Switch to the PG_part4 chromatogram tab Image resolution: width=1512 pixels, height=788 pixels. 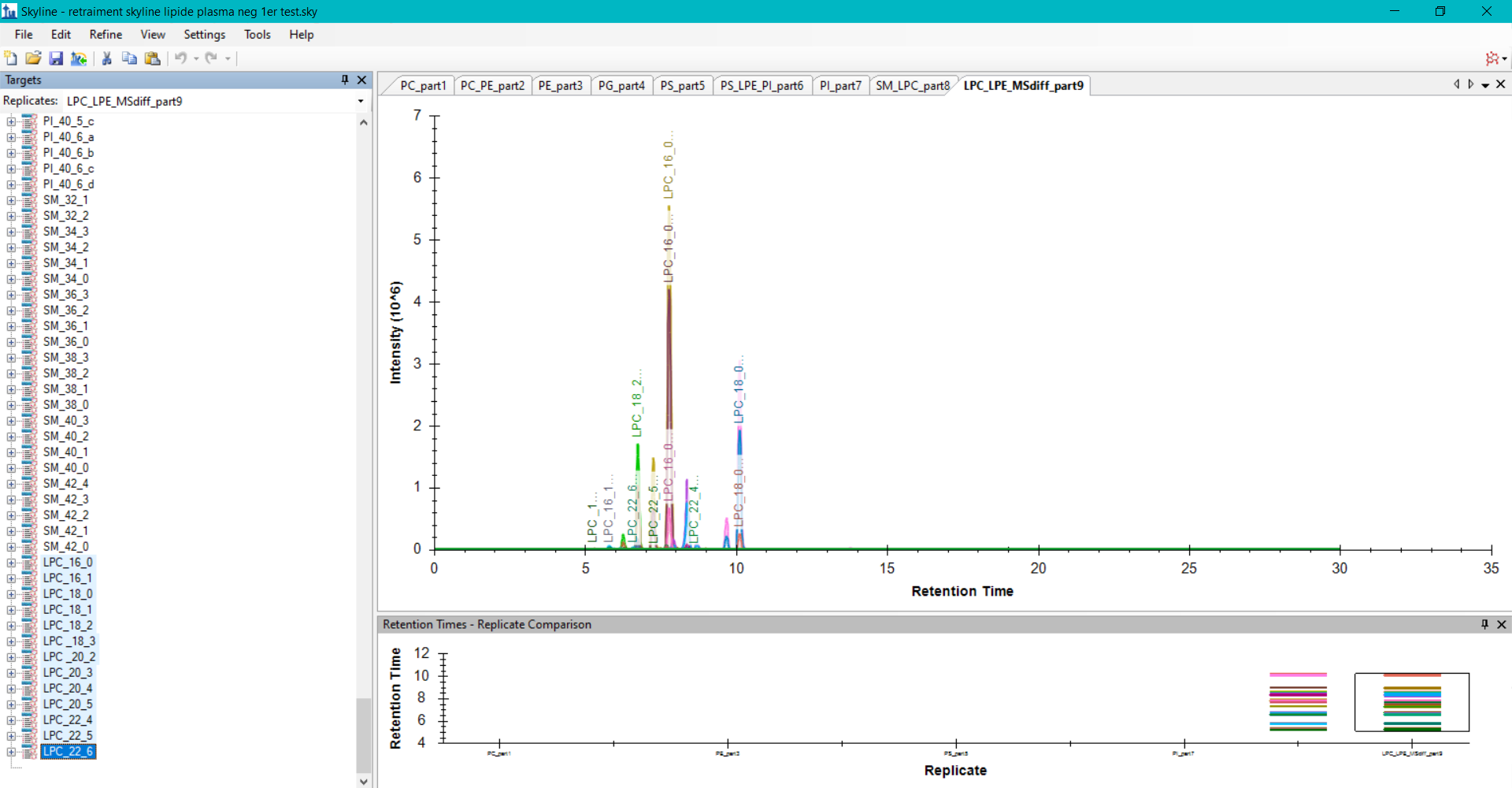pyautogui.click(x=621, y=85)
